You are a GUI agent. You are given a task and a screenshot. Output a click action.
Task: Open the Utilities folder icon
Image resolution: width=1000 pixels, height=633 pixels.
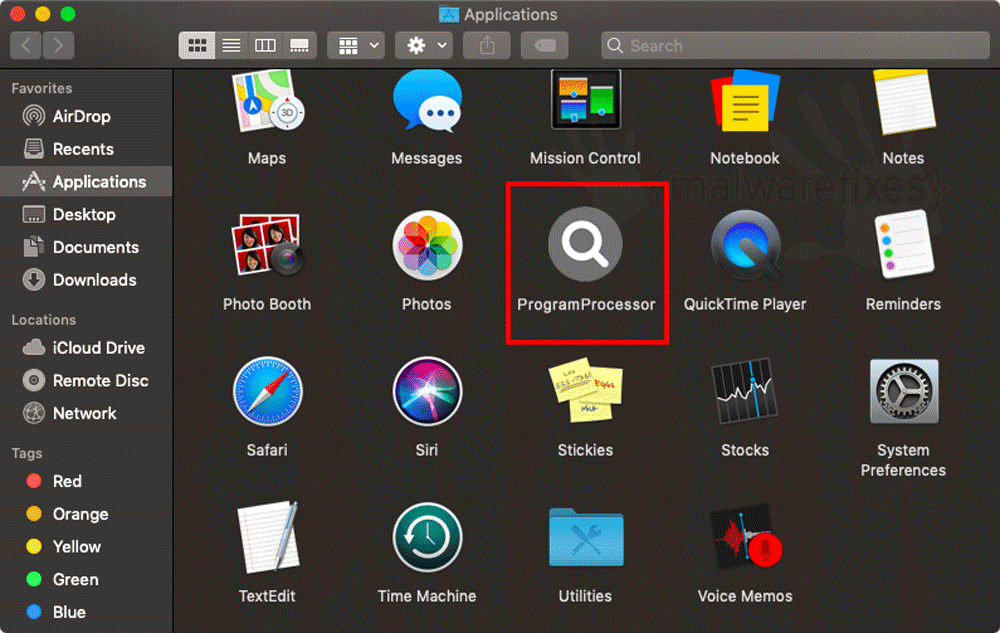pos(585,537)
